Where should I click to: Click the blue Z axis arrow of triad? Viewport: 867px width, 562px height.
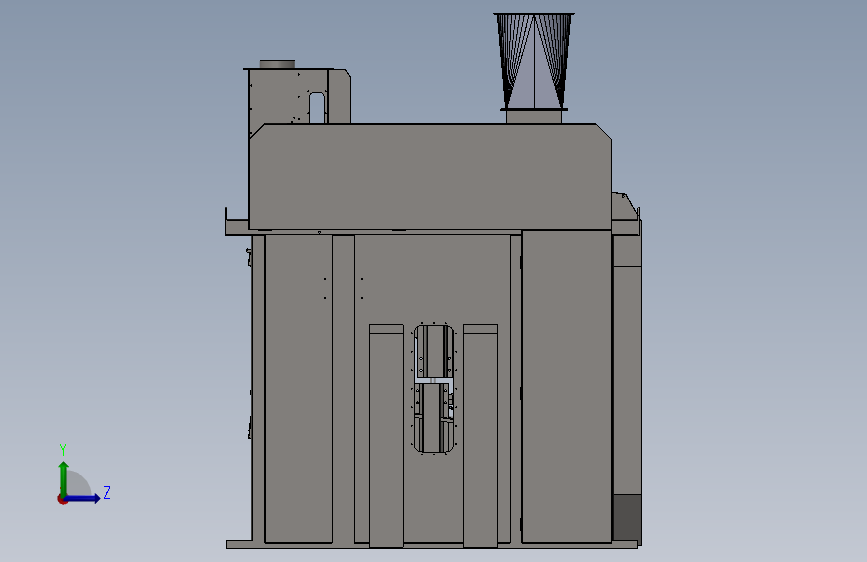[x=83, y=498]
